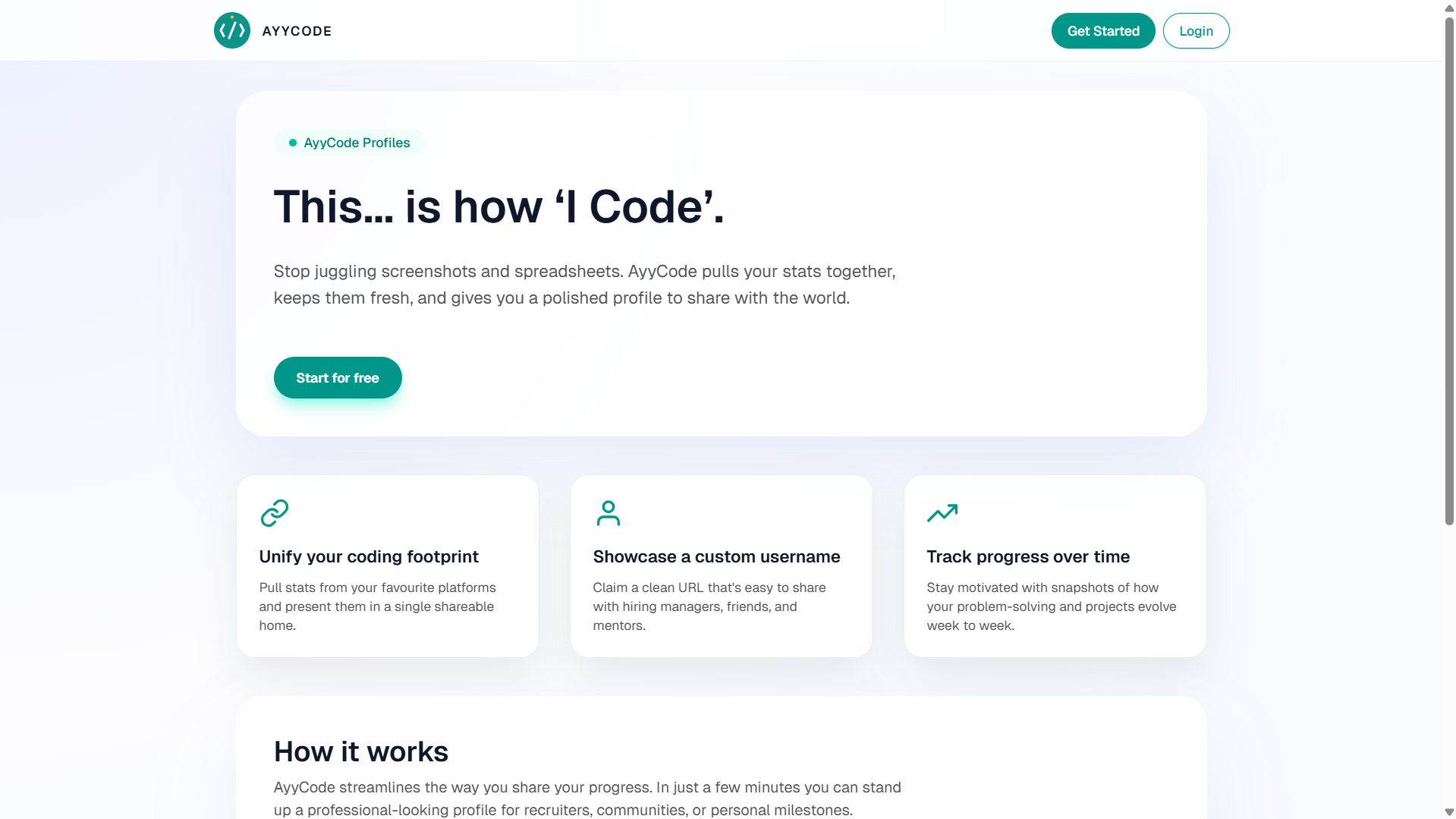Open the Login page
This screenshot has height=819, width=1456.
pos(1196,30)
